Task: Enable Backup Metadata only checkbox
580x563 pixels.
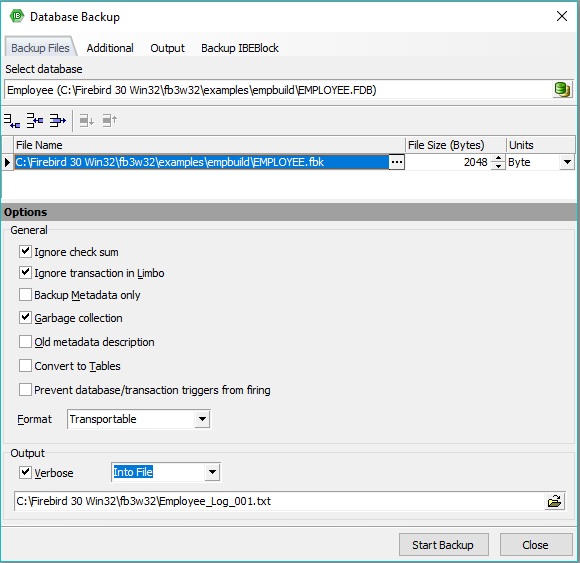Action: [25, 295]
